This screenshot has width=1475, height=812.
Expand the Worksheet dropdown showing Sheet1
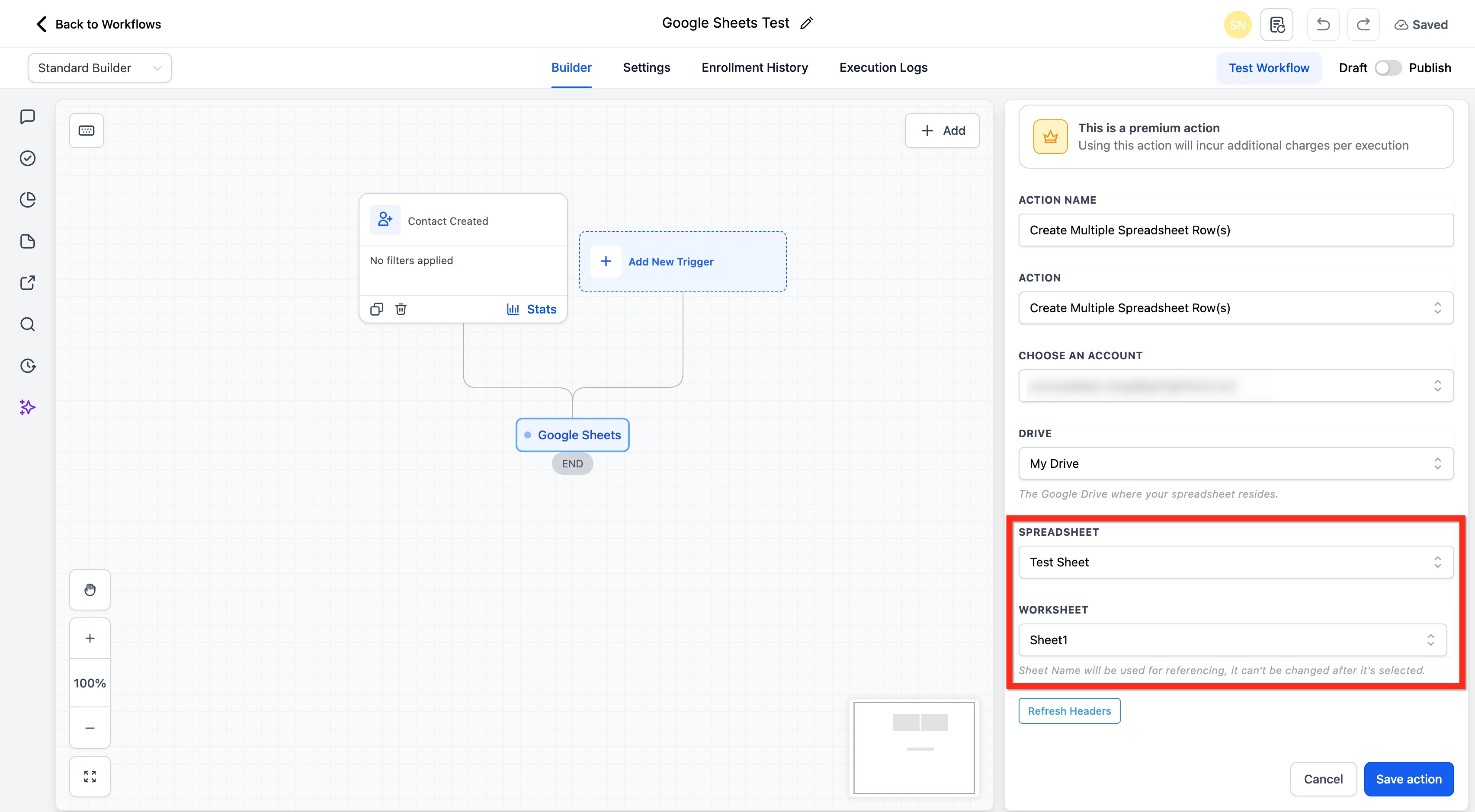tap(1232, 640)
